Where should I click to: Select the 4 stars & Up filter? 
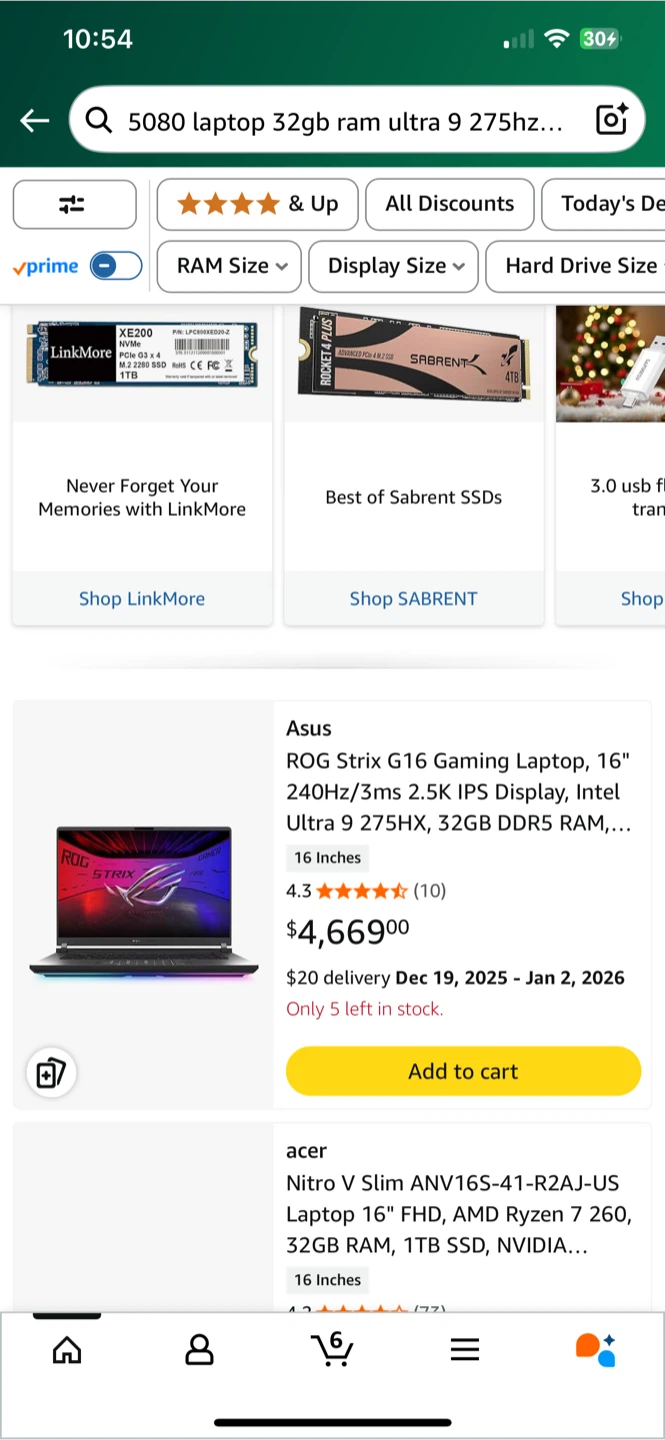(257, 204)
